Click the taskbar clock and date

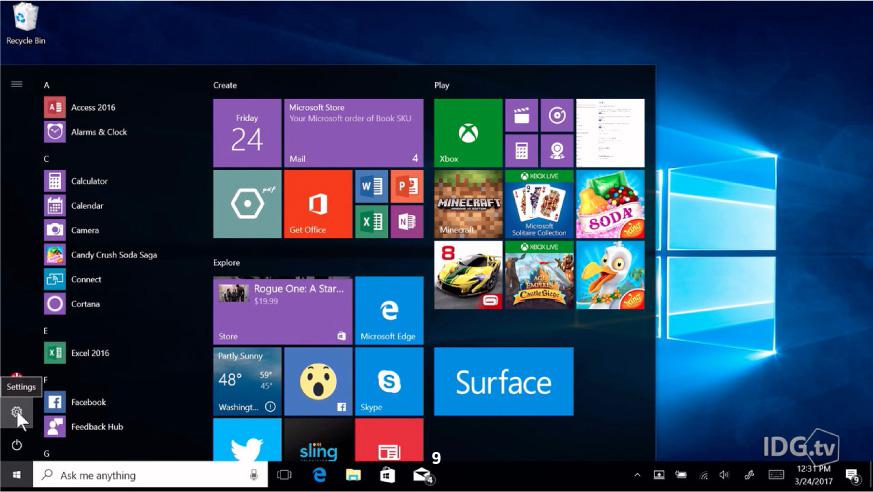813,475
